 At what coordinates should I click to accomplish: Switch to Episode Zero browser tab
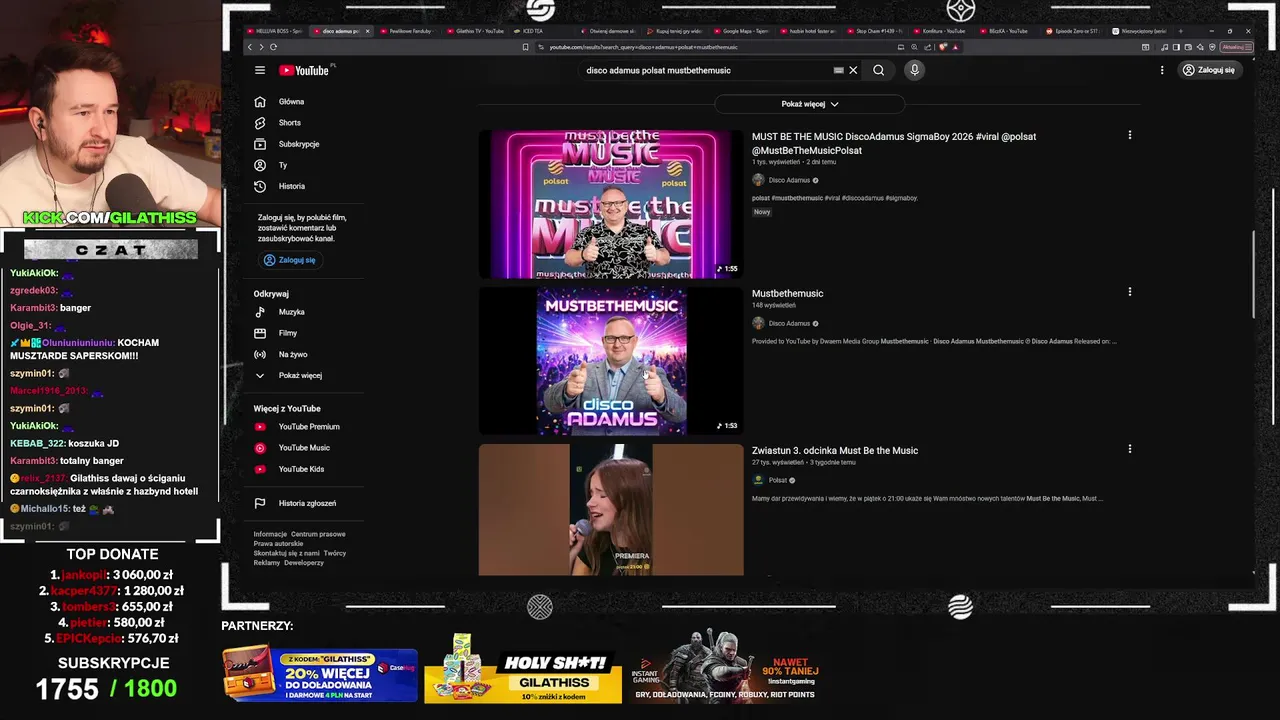click(x=1075, y=31)
